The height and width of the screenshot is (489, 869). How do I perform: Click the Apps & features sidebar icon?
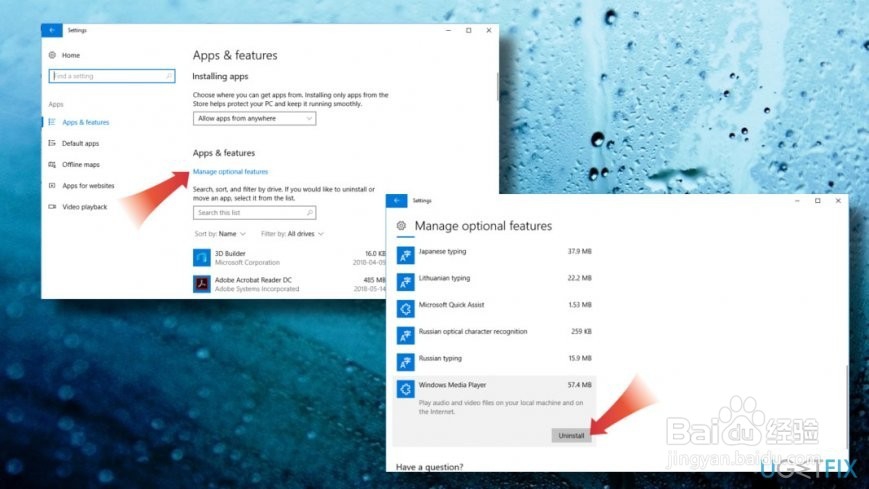pyautogui.click(x=52, y=122)
